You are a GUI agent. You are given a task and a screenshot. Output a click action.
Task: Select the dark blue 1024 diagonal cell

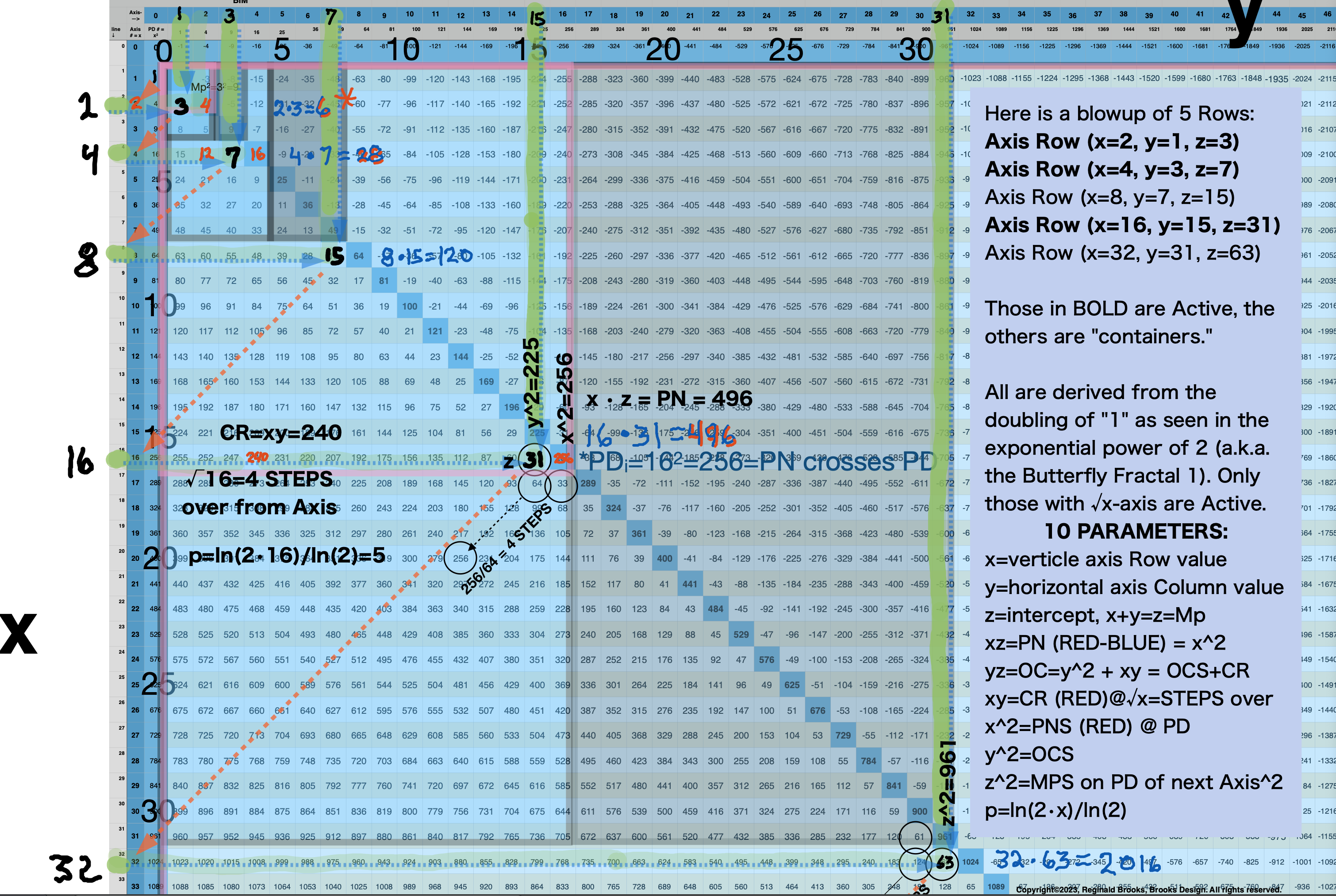970,862
